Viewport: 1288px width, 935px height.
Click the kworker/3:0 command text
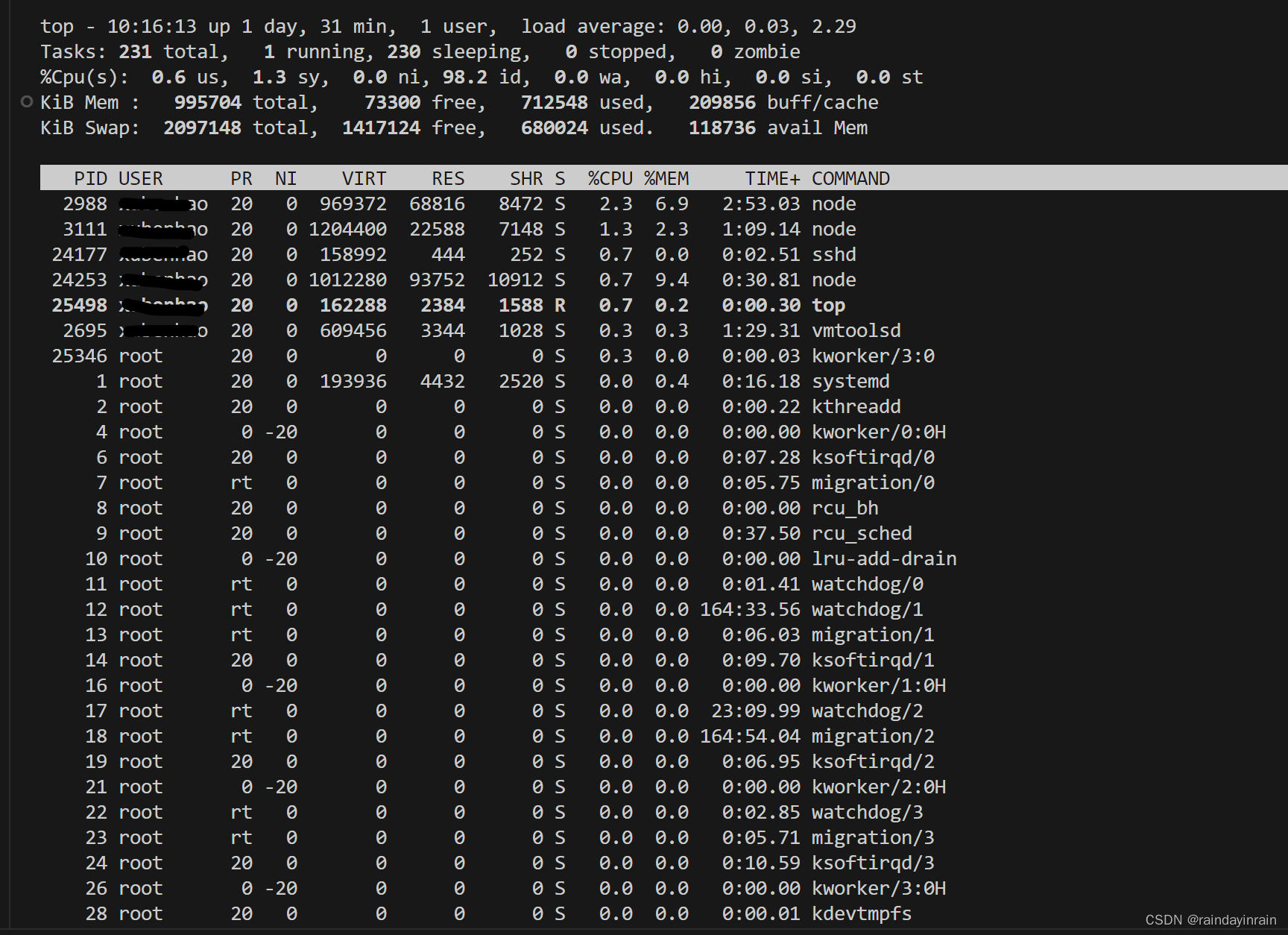coord(873,356)
